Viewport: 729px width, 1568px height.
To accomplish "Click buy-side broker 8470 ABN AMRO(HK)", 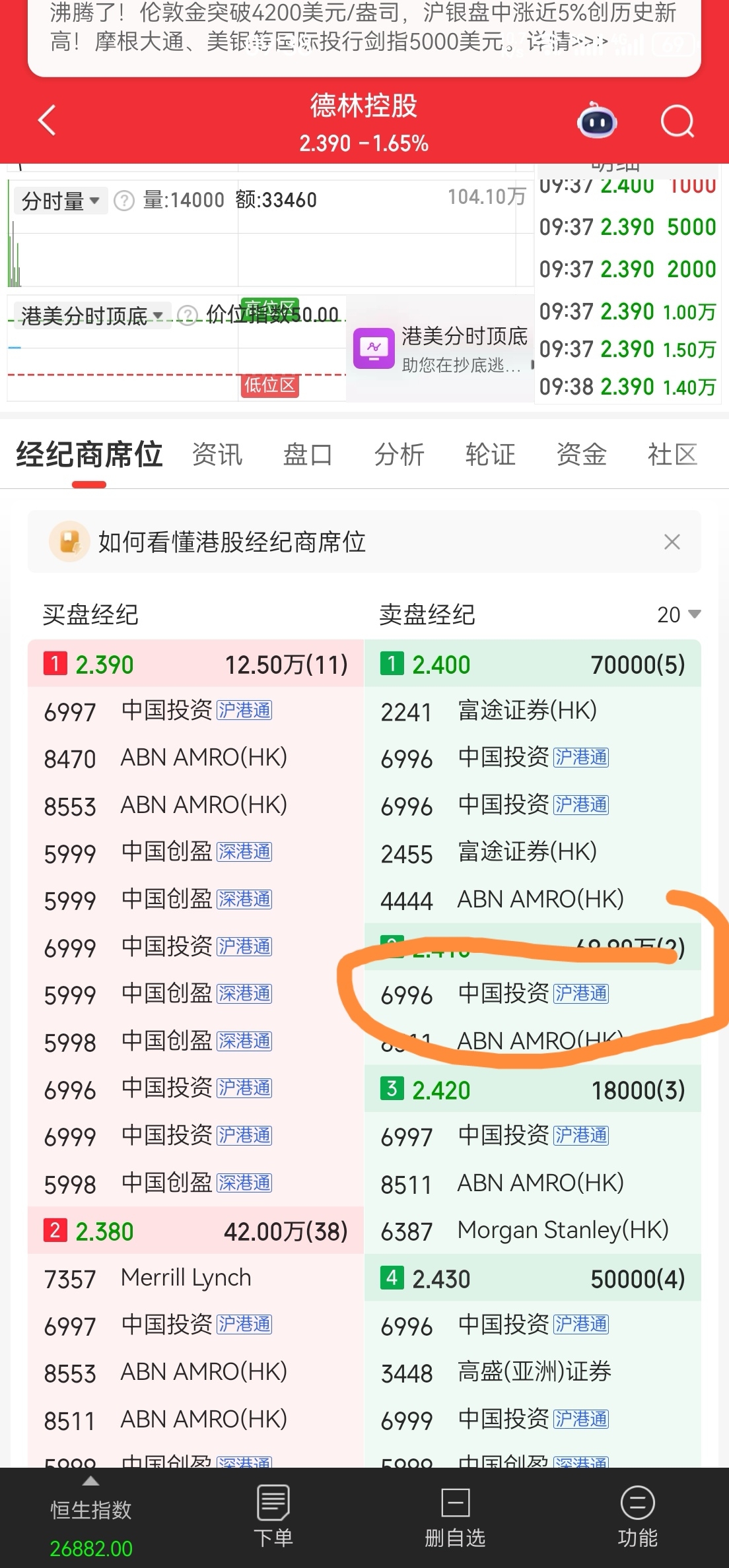I will click(x=195, y=758).
